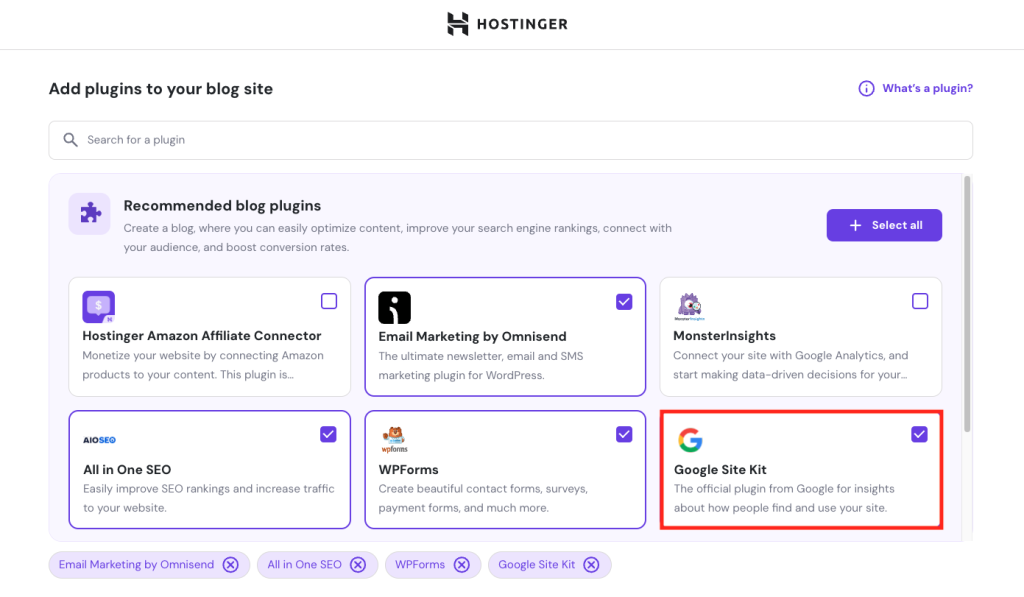Select the Hostinger Amazon Affiliate Connector icon
Viewport: 1024px width, 597px height.
point(98,307)
